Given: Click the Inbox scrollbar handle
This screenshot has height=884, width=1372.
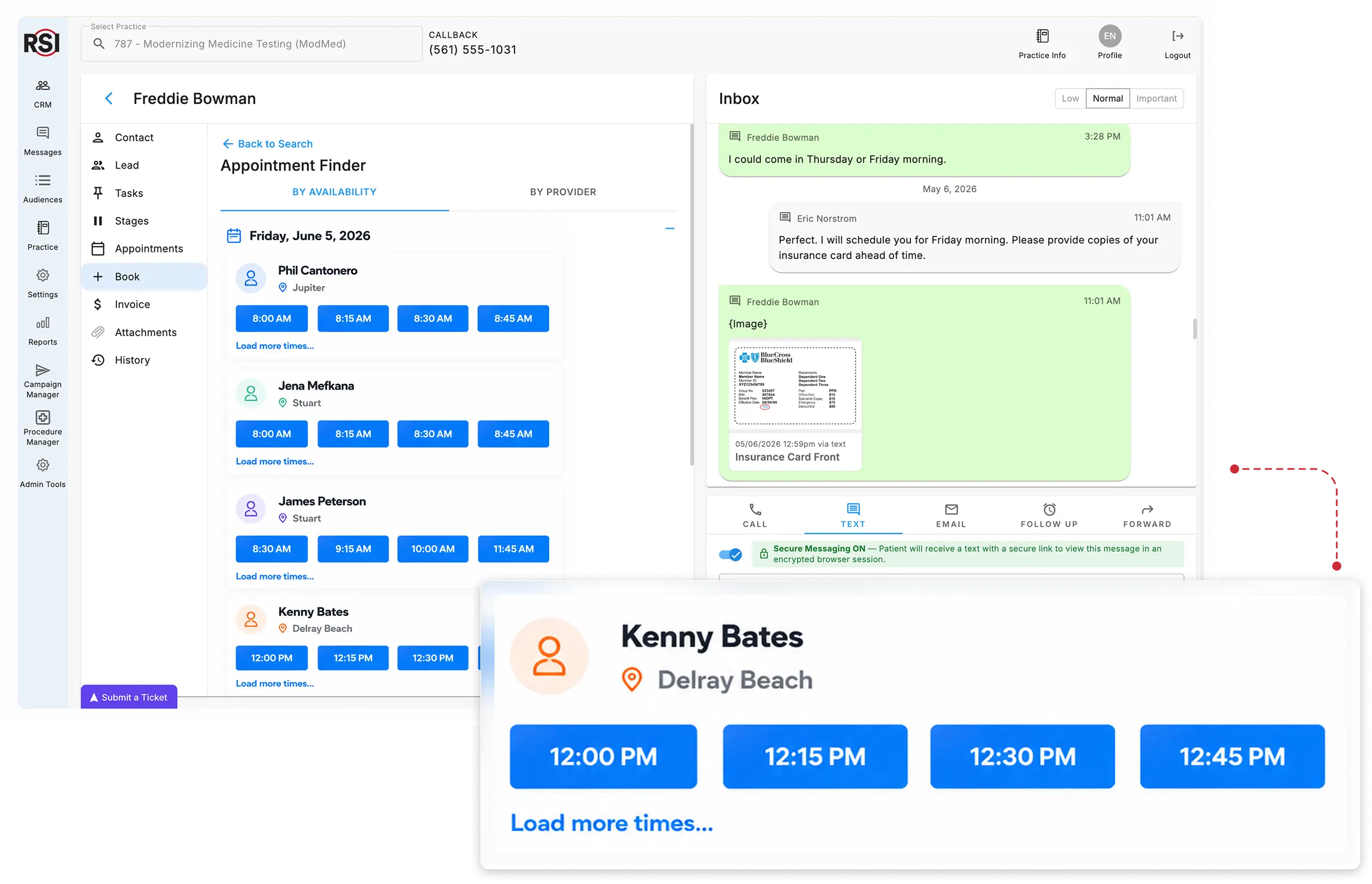Looking at the screenshot, I should tap(1195, 329).
